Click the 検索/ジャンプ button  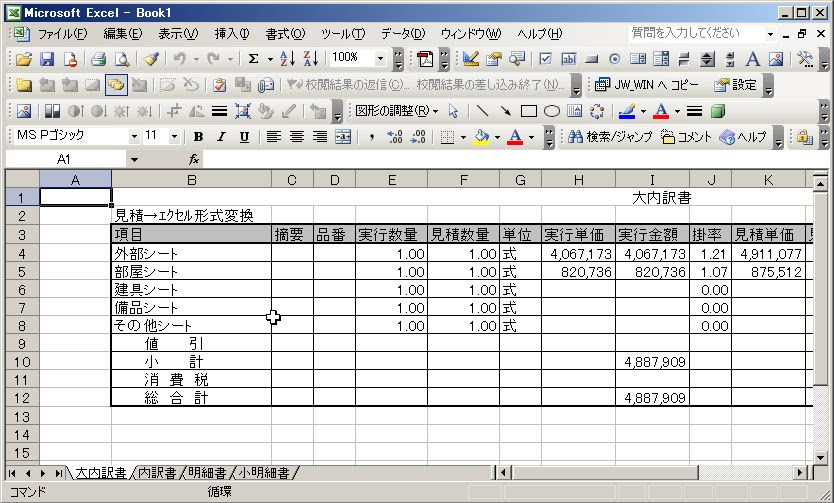[610, 137]
